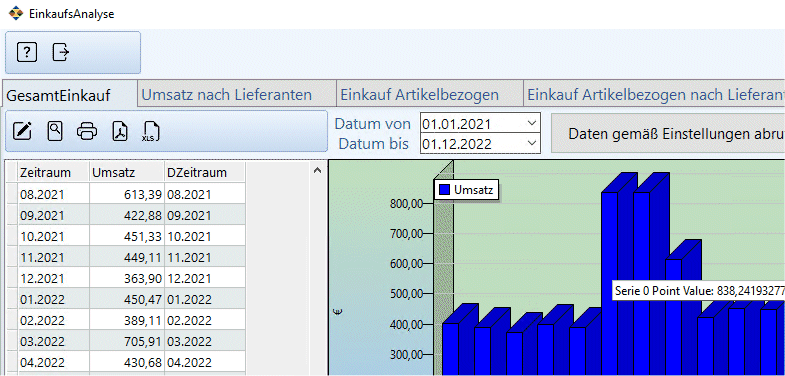The image size is (785, 376).
Task: Click the Umsatz value 430,68
Action: coord(127,362)
